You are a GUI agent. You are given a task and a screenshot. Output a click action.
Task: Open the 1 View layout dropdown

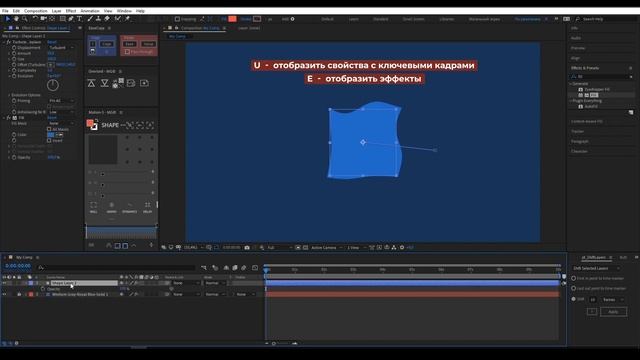[x=355, y=247]
